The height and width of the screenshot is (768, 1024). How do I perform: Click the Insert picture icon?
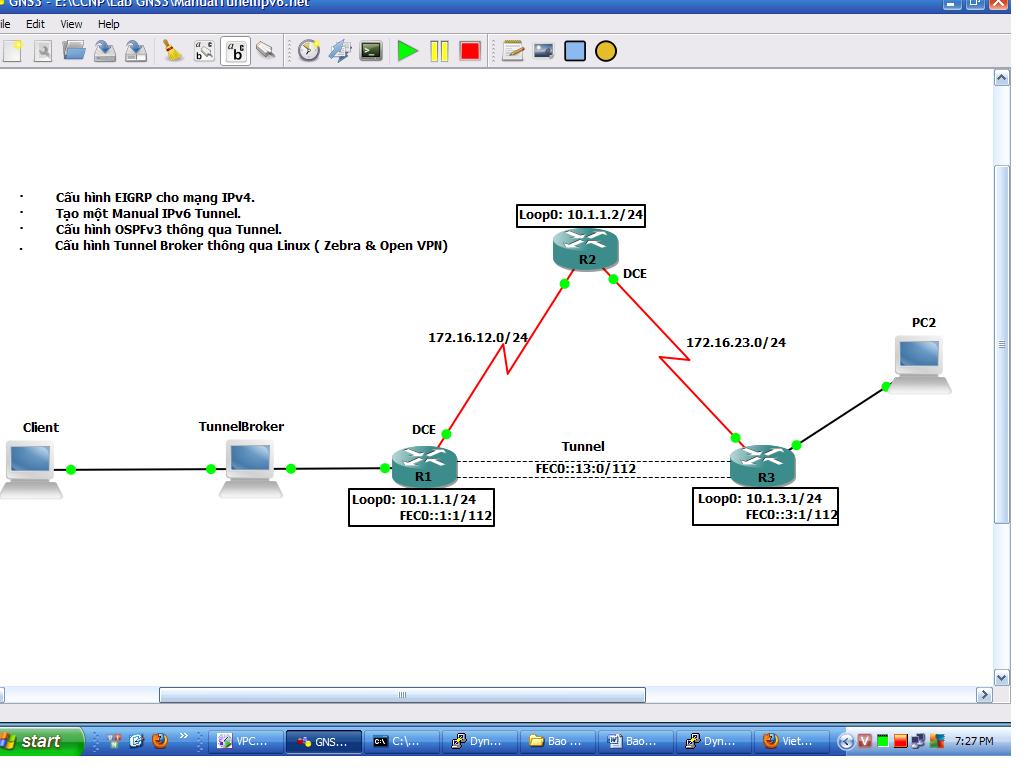[x=544, y=51]
